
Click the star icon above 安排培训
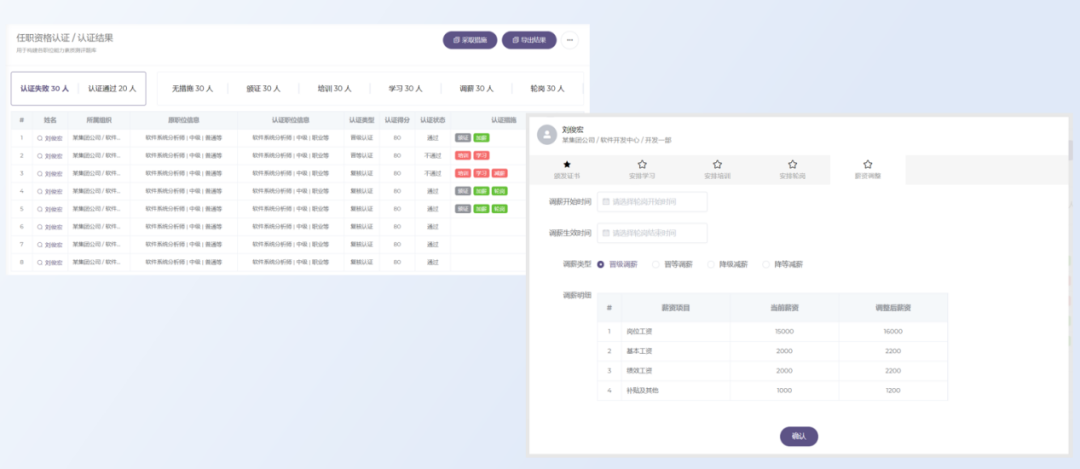click(717, 165)
